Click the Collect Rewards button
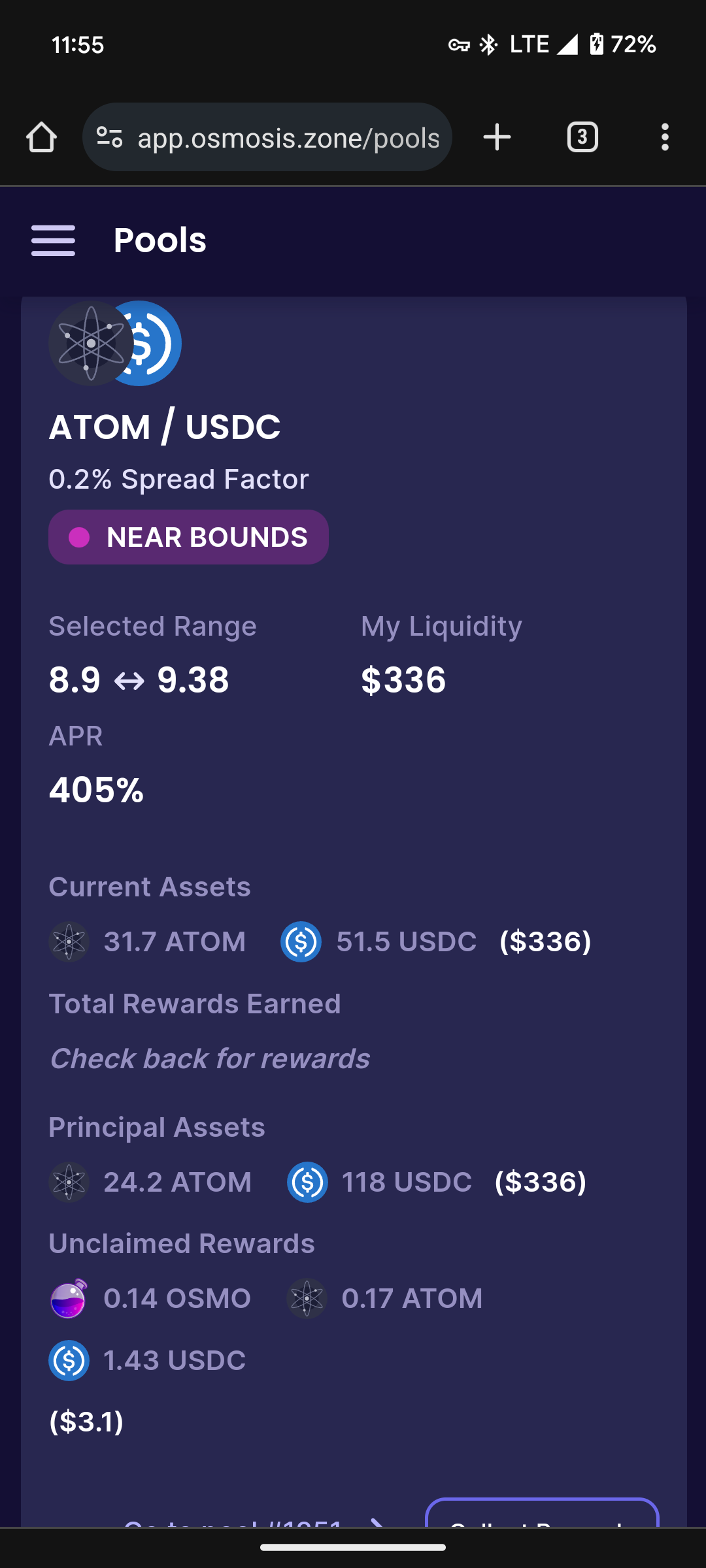Viewport: 706px width, 1568px height. coord(542,1513)
